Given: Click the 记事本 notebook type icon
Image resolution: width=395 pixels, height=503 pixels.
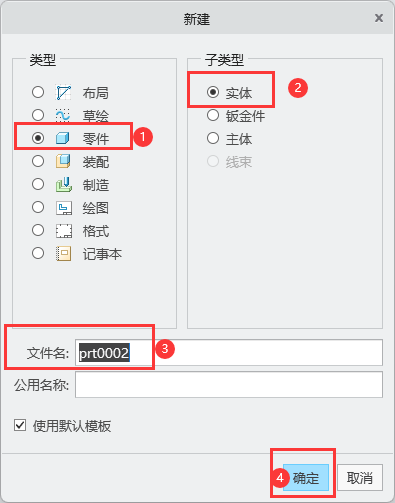Looking at the screenshot, I should click(63, 253).
